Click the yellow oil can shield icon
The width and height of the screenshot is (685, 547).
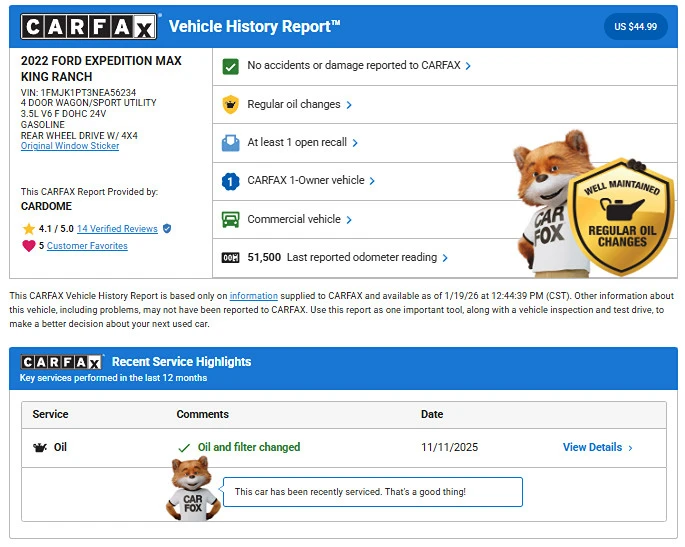tap(230, 104)
